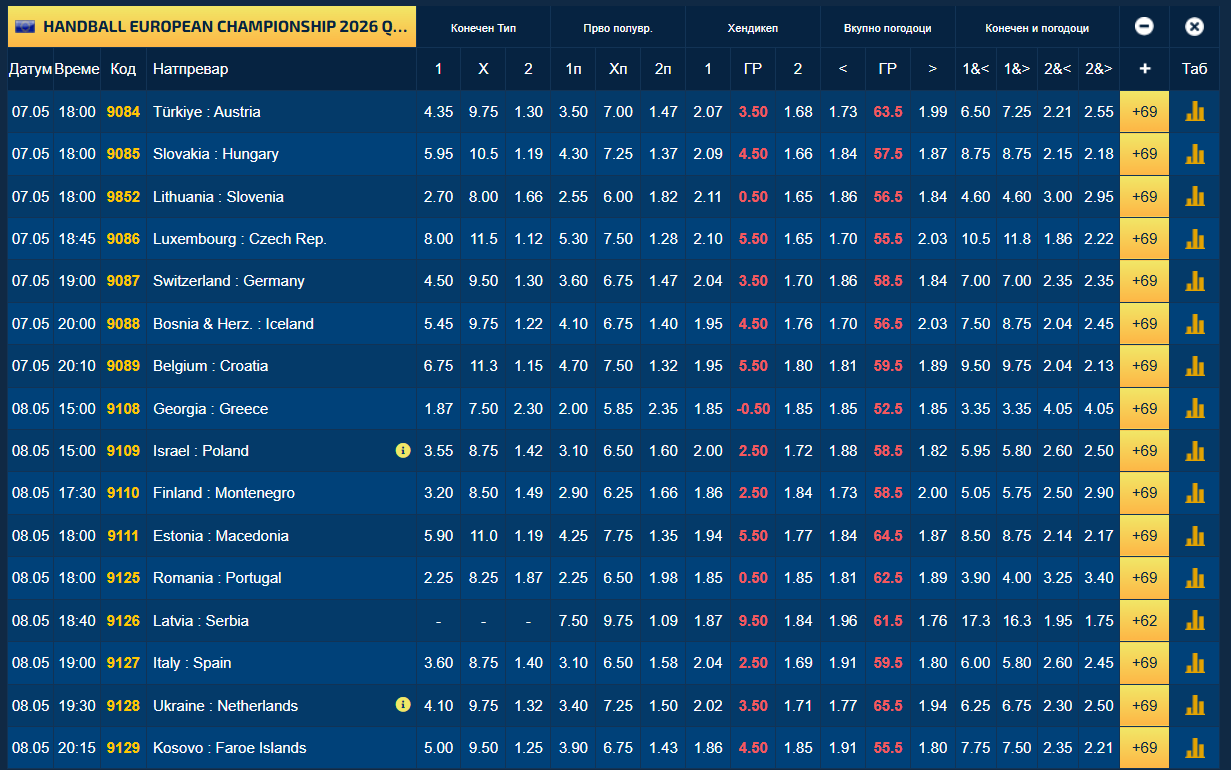Open statistics chart icon for Ukraine : Netherlands
This screenshot has width=1231, height=770.
pyautogui.click(x=1194, y=706)
